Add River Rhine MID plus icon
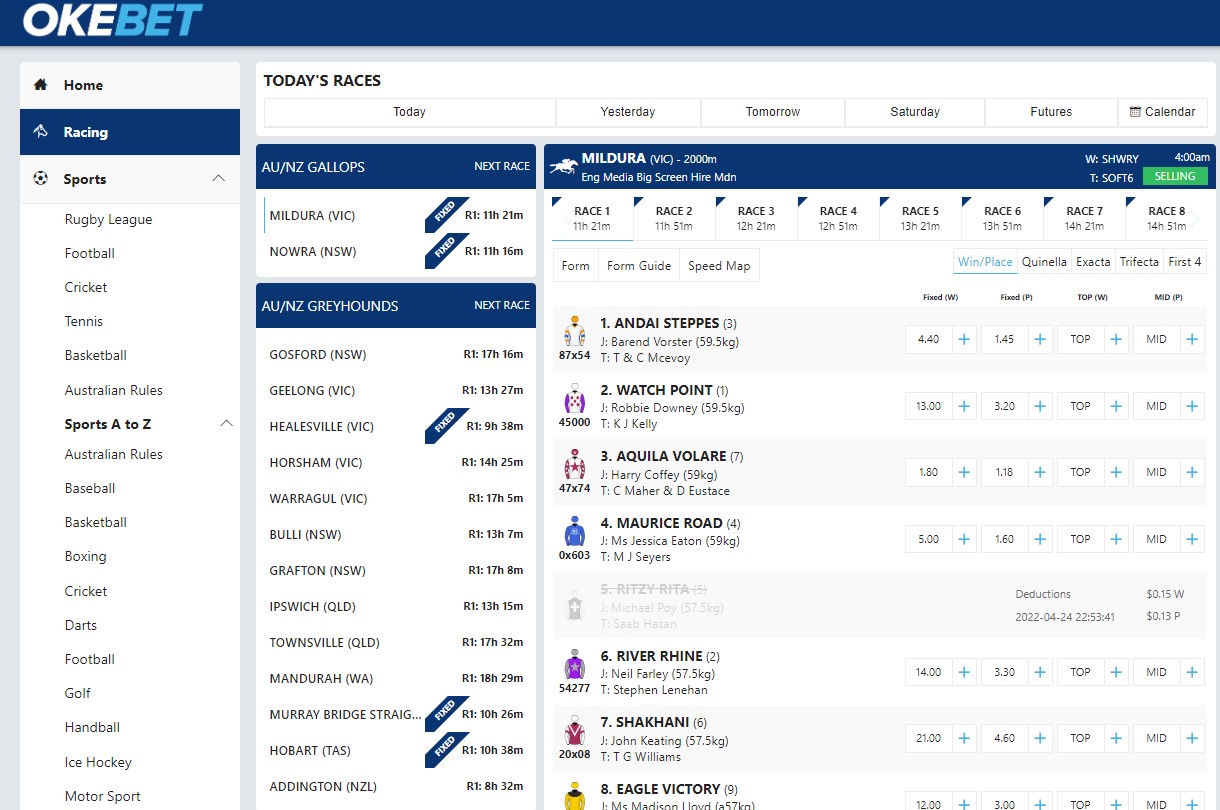Screen dimensions: 1220x810 (x=1192, y=672)
